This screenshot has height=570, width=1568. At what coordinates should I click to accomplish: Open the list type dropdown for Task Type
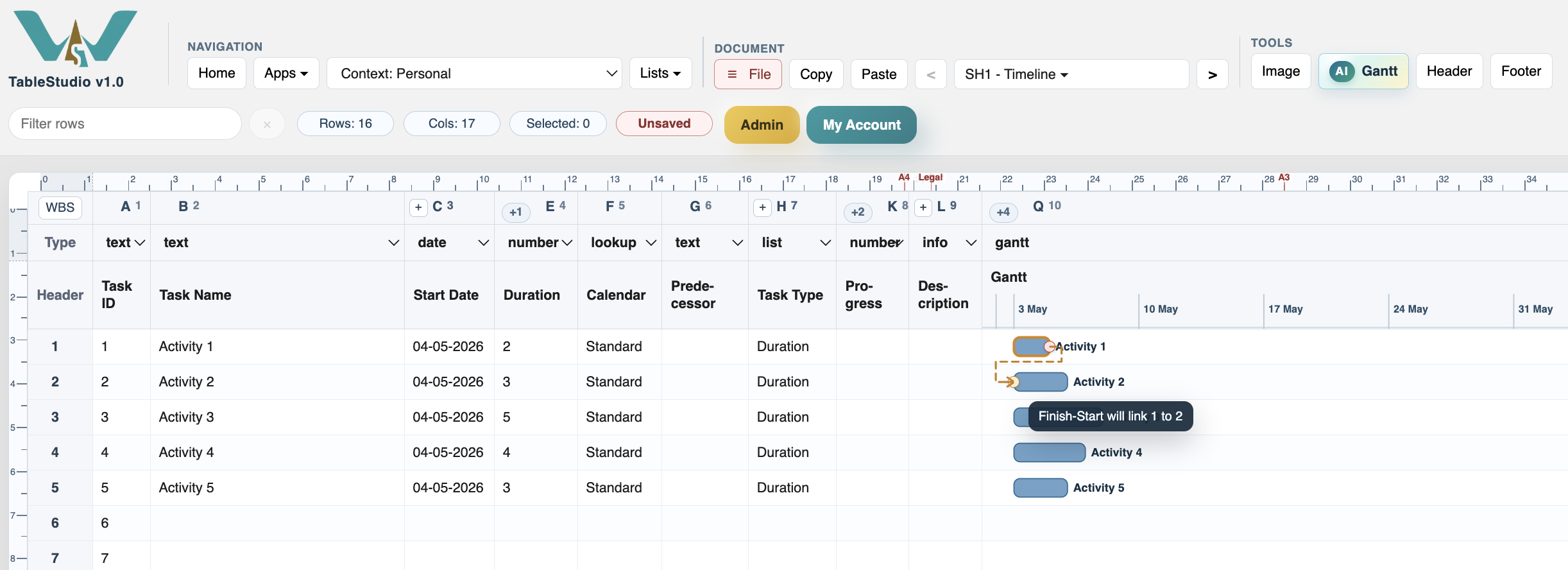click(x=796, y=243)
